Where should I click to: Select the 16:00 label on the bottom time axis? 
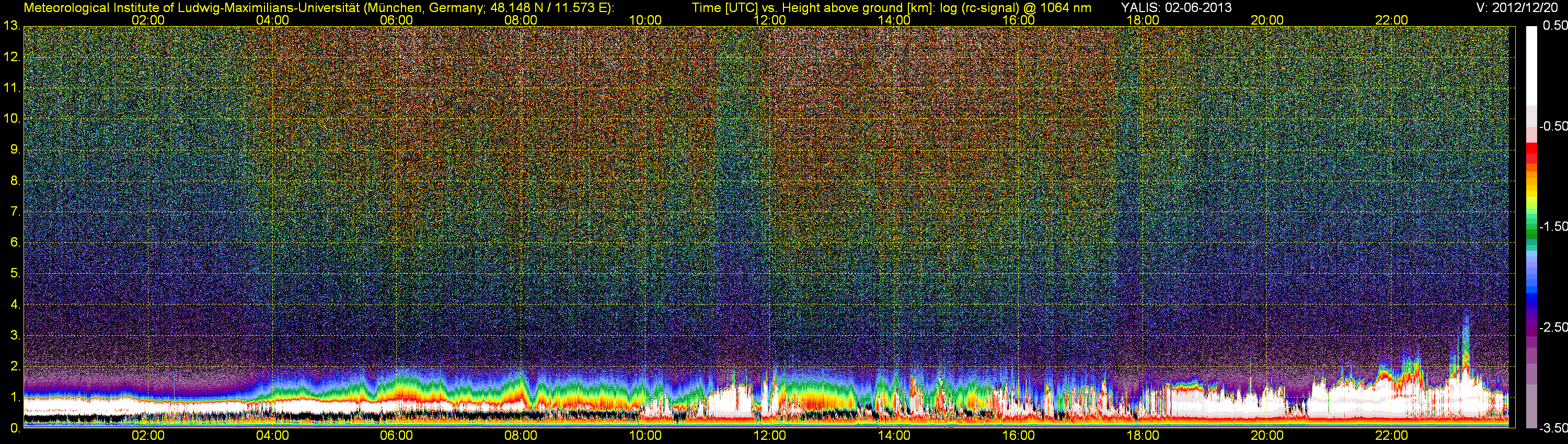1018,436
